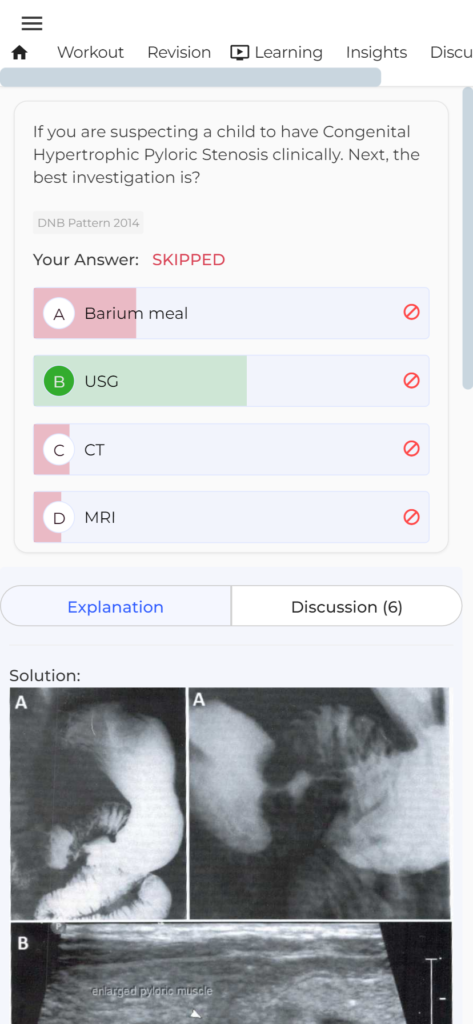Show the Explanation section
473x1024 pixels.
(x=116, y=607)
